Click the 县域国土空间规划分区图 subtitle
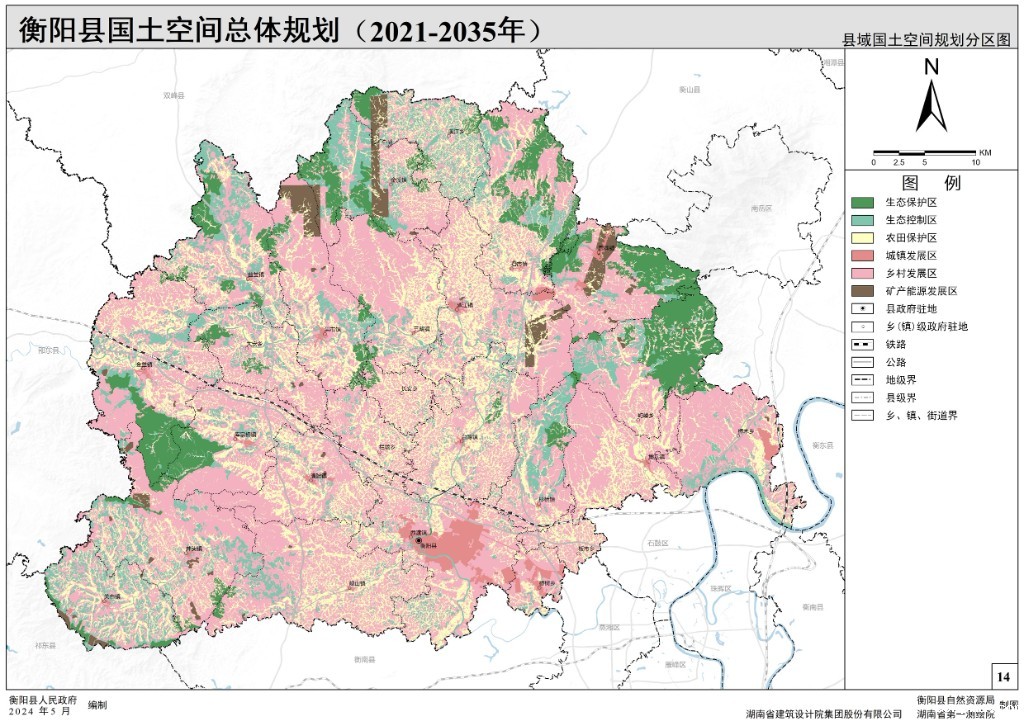The image size is (1024, 724). [927, 41]
